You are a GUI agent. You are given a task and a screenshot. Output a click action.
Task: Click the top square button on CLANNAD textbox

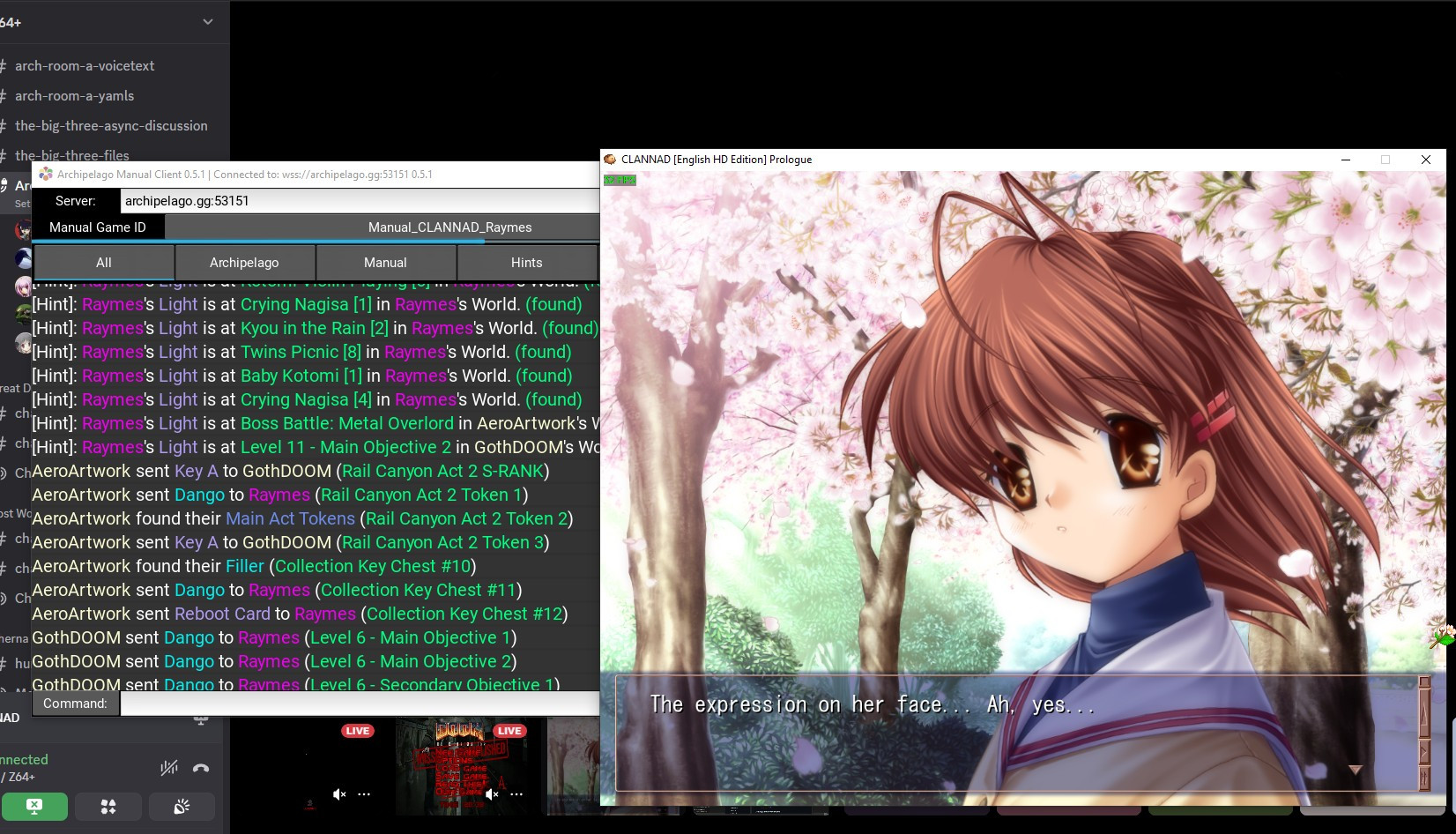1423,682
